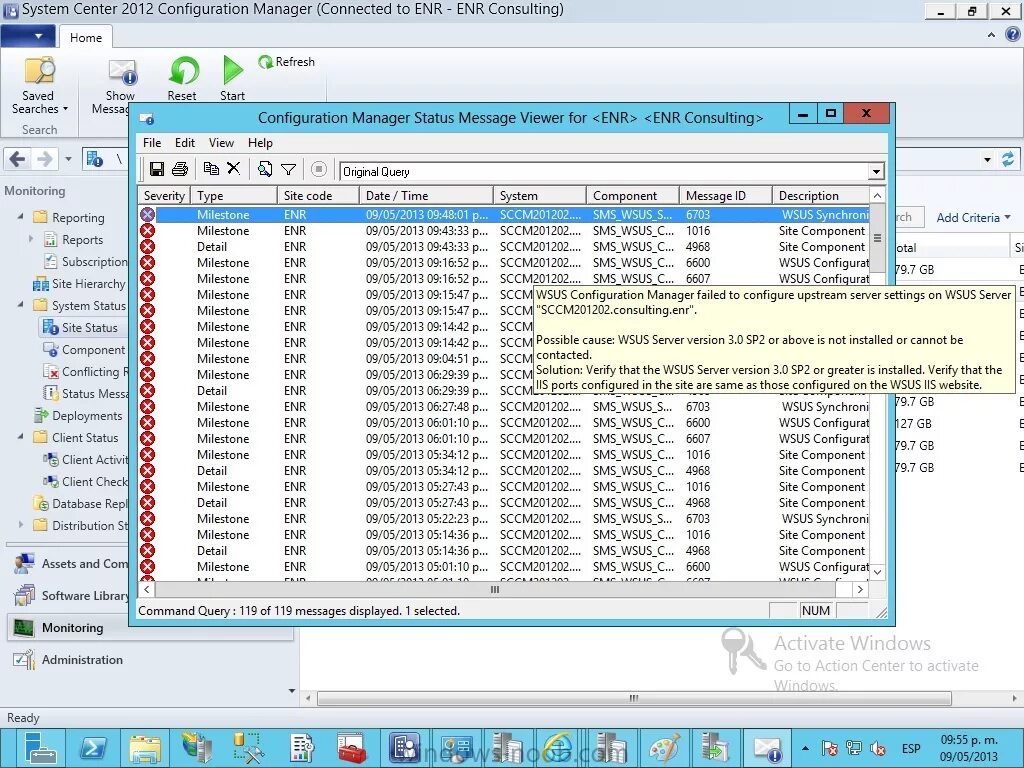Image resolution: width=1024 pixels, height=768 pixels.
Task: Click the Filter funnel icon in viewer toolbar
Action: tap(288, 170)
